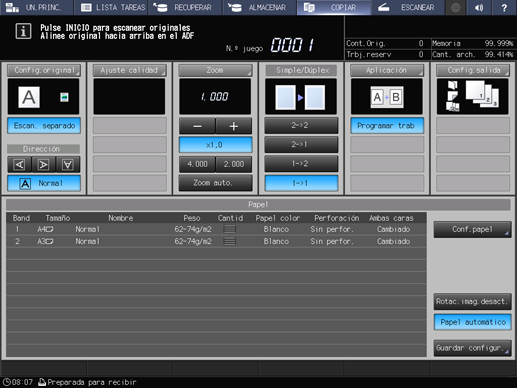This screenshot has height=388, width=517.
Task: Click the Papel section header
Action: click(x=258, y=204)
